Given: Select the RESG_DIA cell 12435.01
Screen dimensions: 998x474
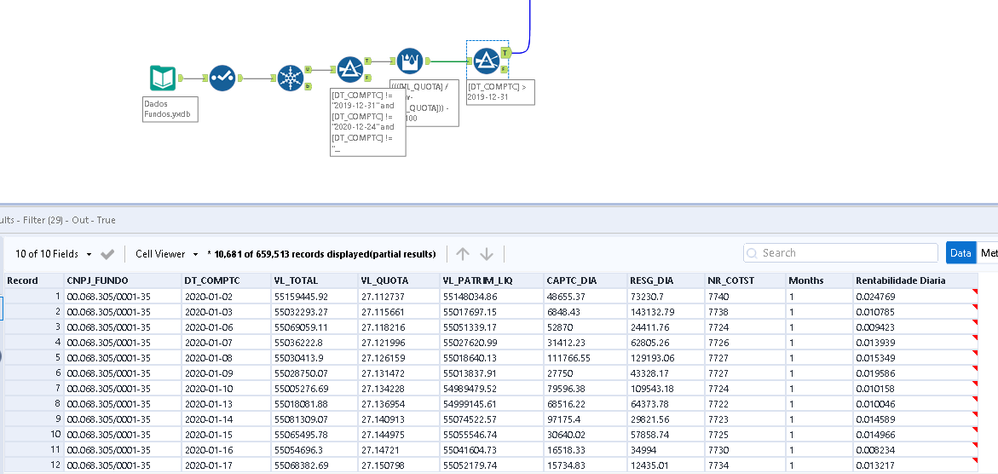Looking at the screenshot, I should click(x=666, y=464).
